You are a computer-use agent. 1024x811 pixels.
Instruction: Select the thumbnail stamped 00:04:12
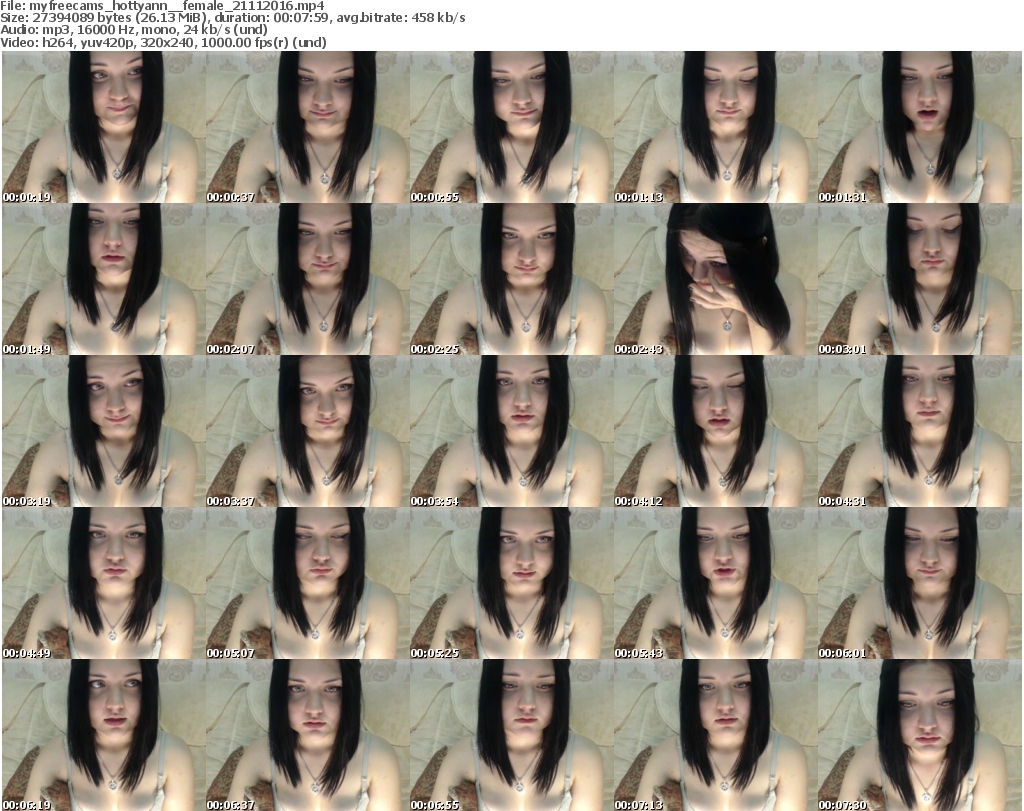[x=716, y=431]
